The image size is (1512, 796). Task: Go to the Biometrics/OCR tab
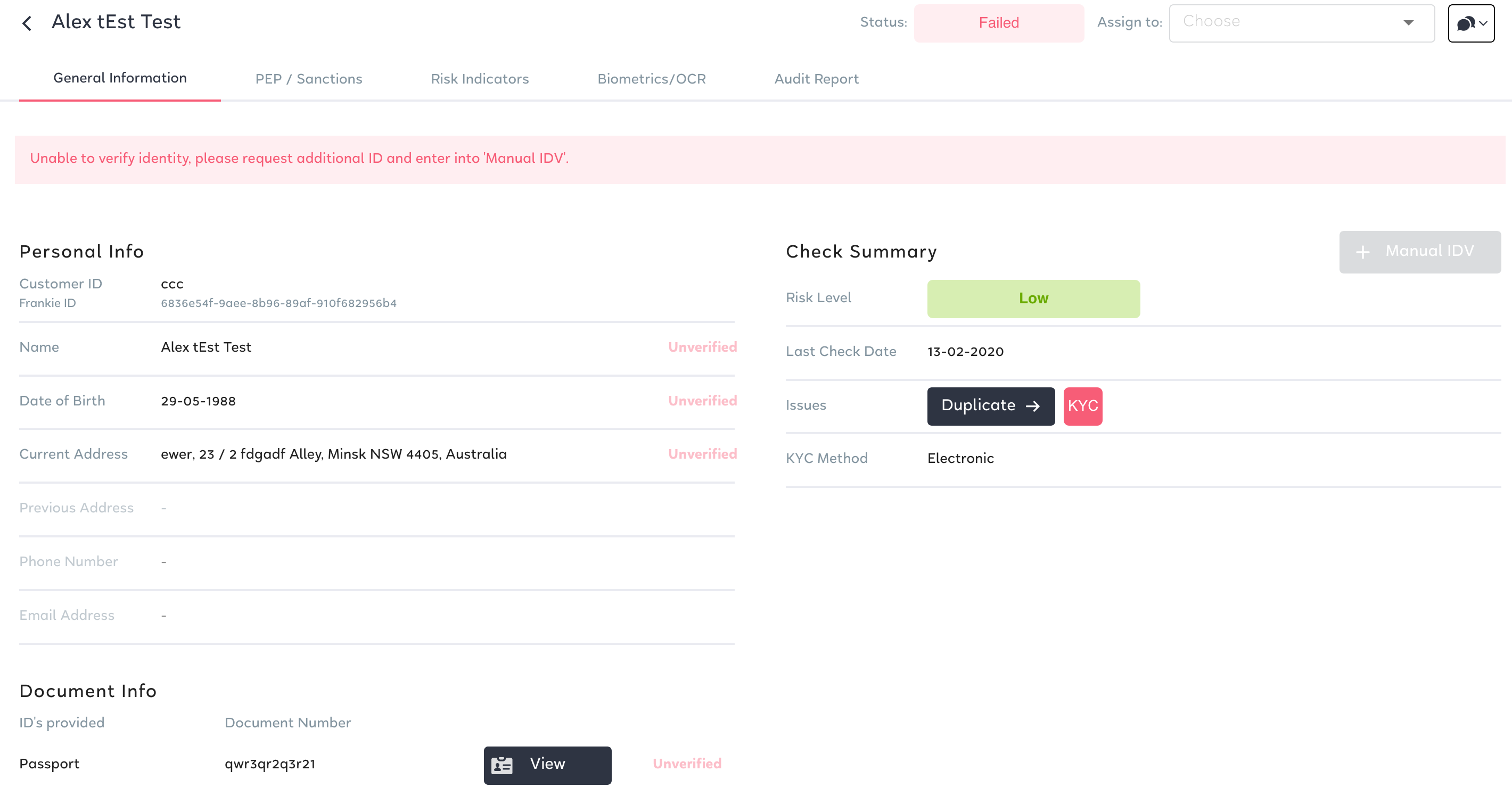651,79
